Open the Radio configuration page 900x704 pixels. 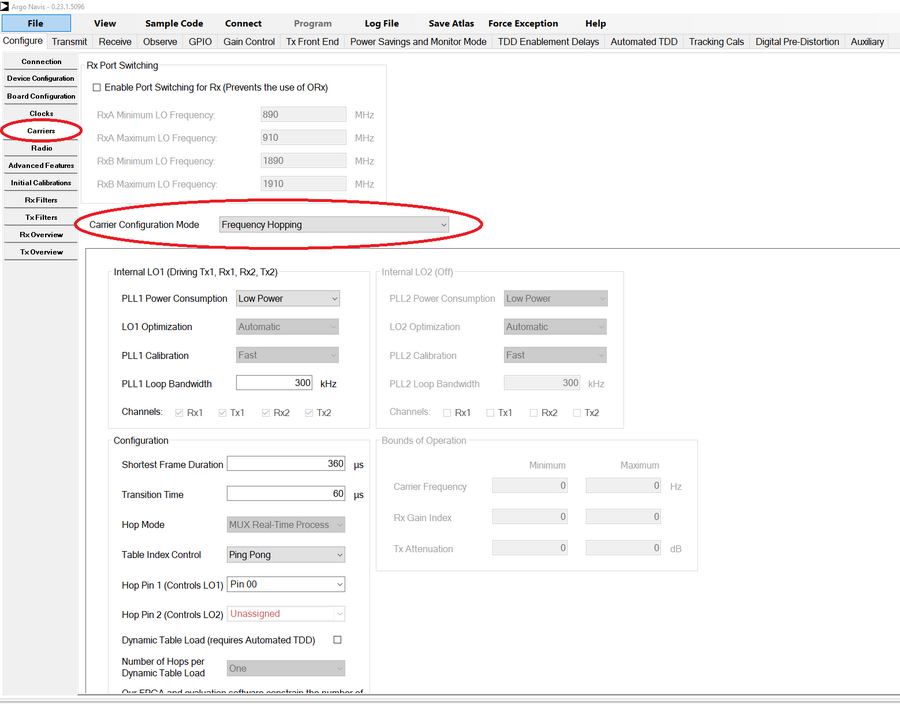40,147
